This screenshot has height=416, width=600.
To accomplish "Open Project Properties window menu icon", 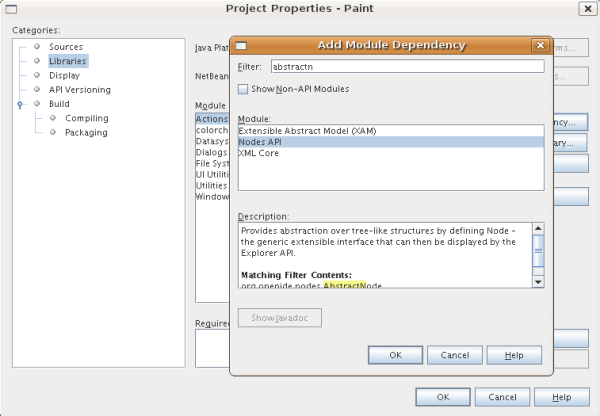I will [x=11, y=9].
